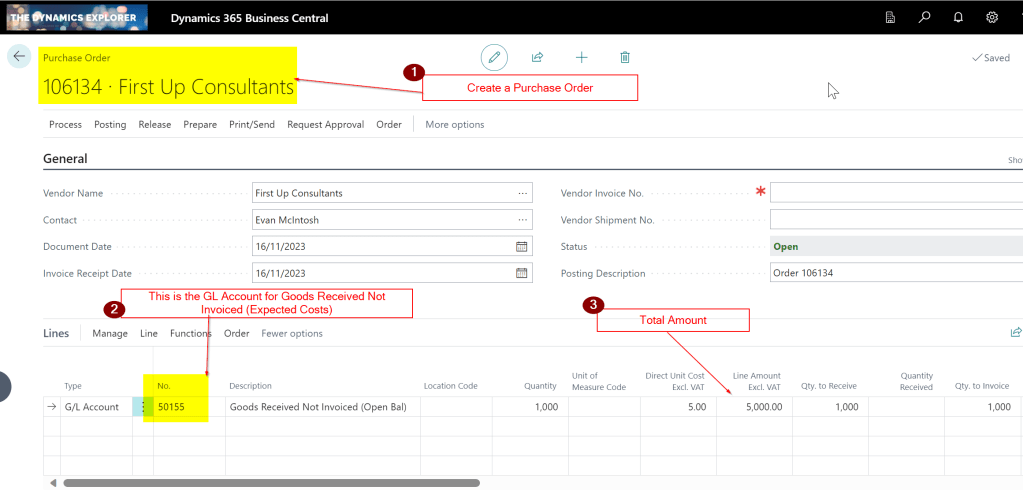1023x498 pixels.
Task: Open Vendor Name lookup ellipsis
Action: click(x=522, y=193)
